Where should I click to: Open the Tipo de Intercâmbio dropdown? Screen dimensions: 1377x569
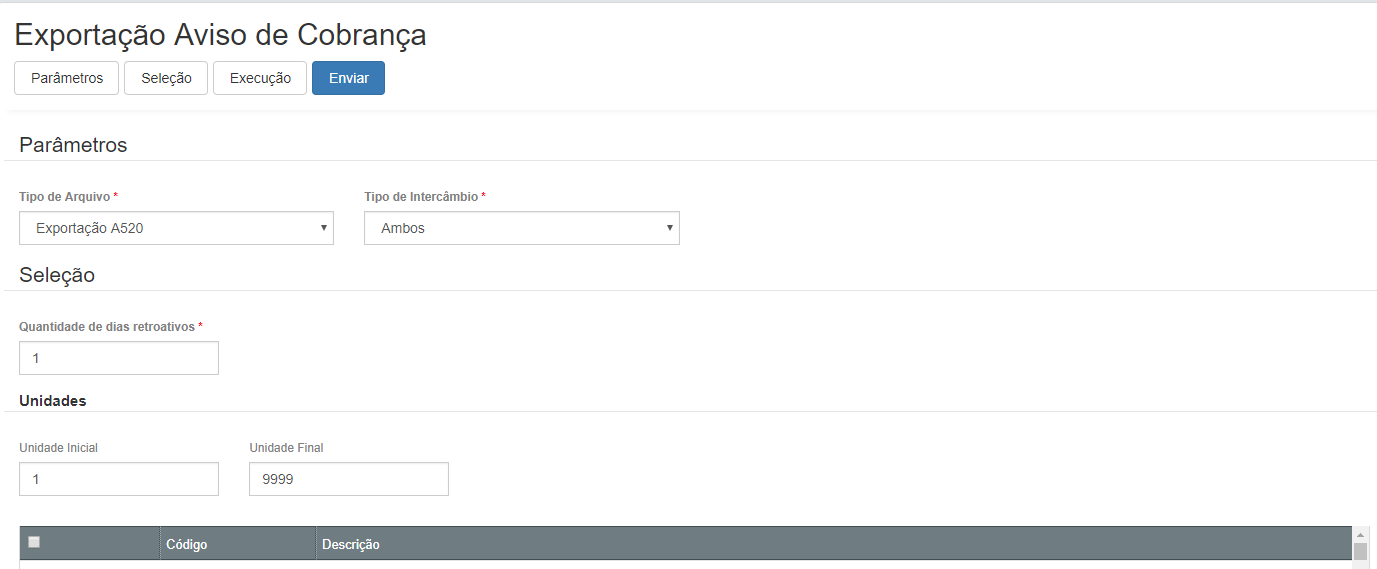(521, 228)
